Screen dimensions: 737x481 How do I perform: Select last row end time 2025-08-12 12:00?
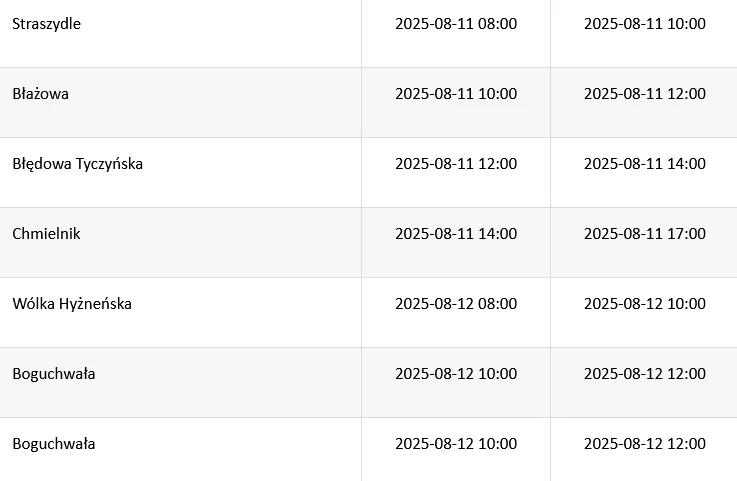point(645,444)
